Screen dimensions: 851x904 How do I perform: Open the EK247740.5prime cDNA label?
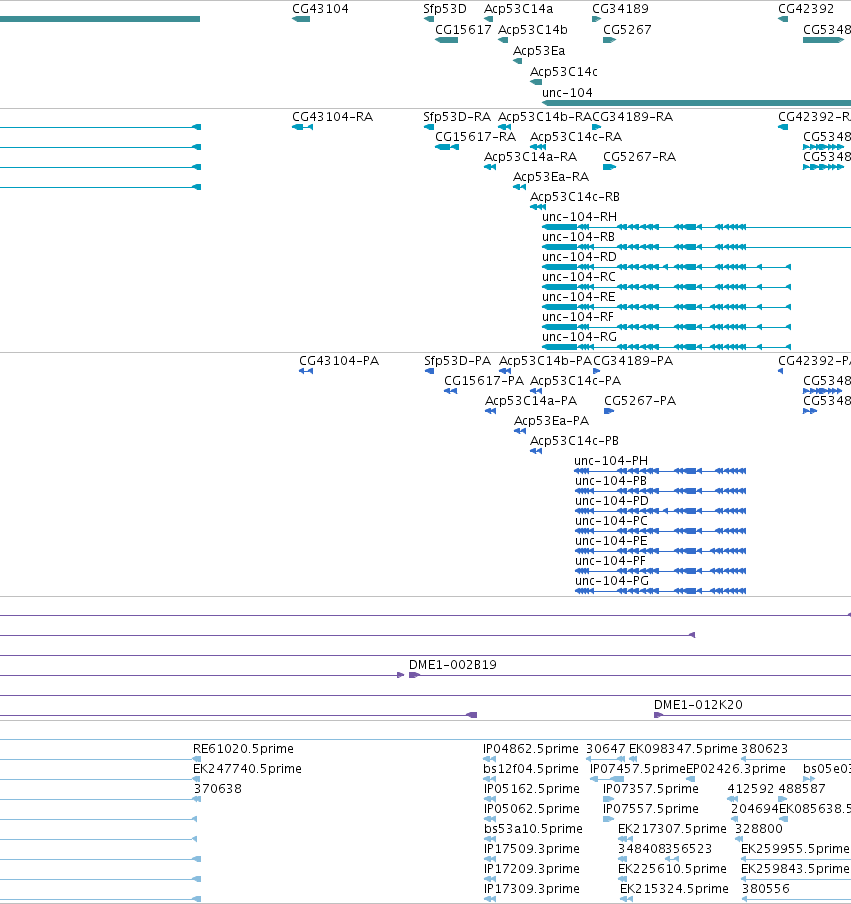[x=247, y=769]
